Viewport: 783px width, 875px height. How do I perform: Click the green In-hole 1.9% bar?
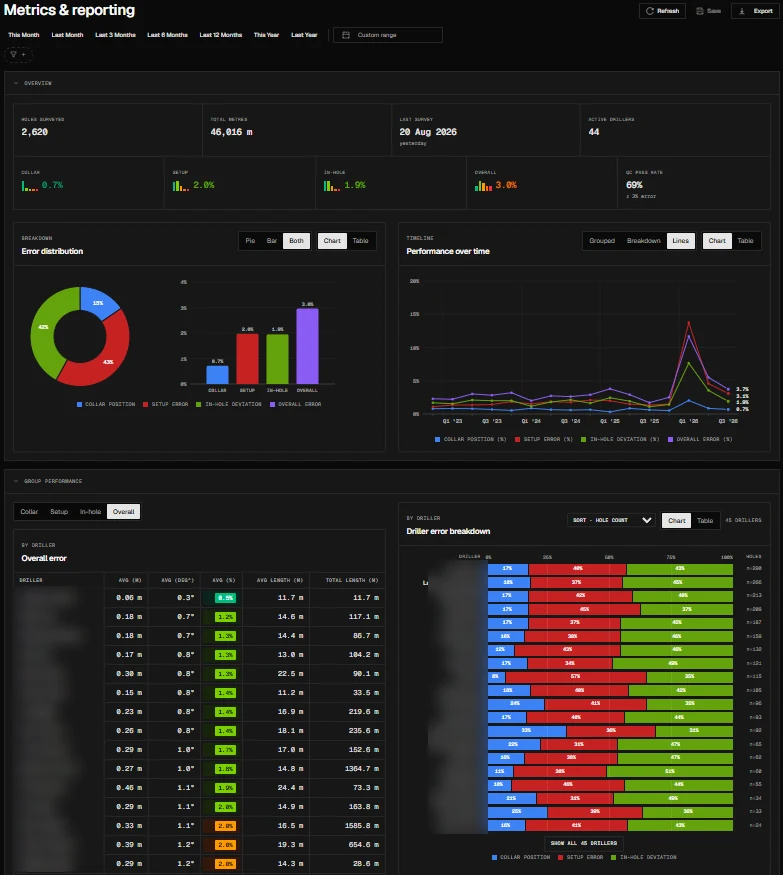[x=277, y=359]
